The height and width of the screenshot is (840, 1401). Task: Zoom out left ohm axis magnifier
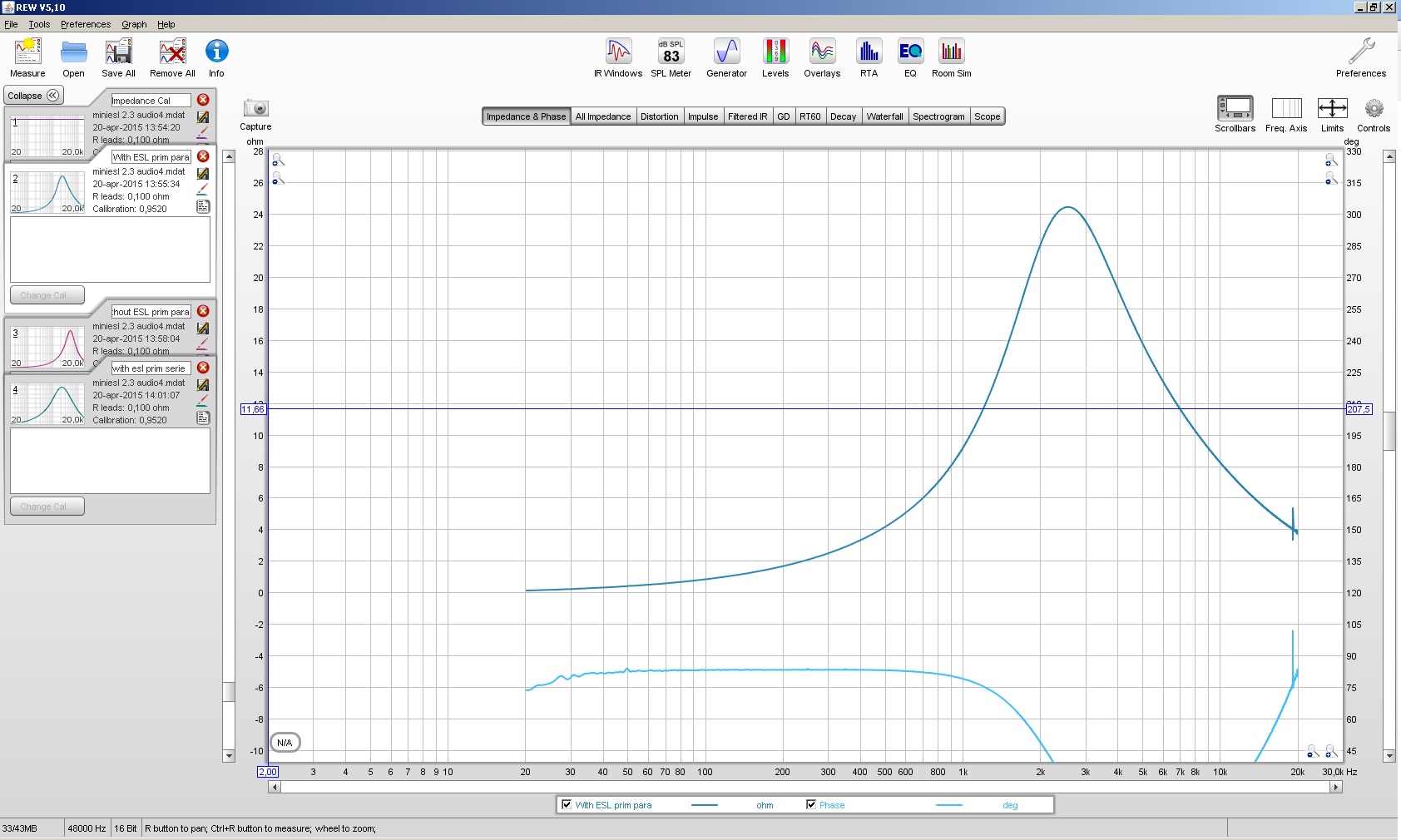click(x=278, y=179)
